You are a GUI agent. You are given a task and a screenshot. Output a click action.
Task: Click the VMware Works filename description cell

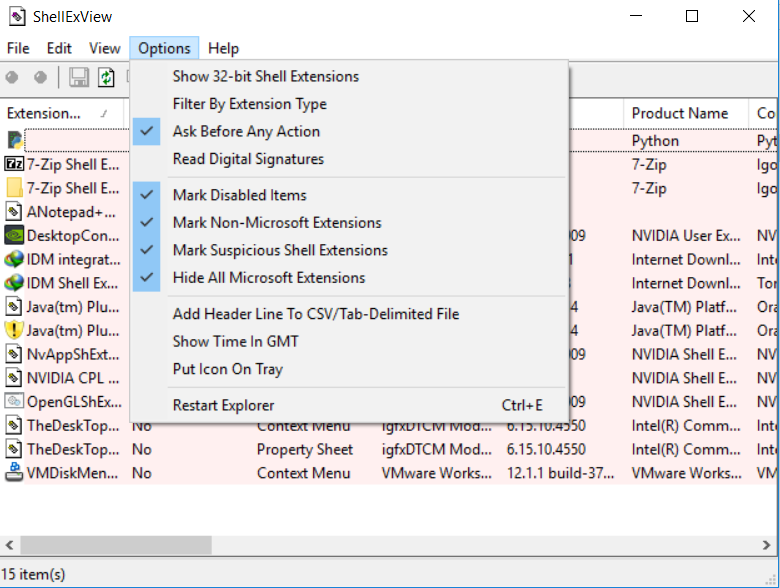[436, 473]
